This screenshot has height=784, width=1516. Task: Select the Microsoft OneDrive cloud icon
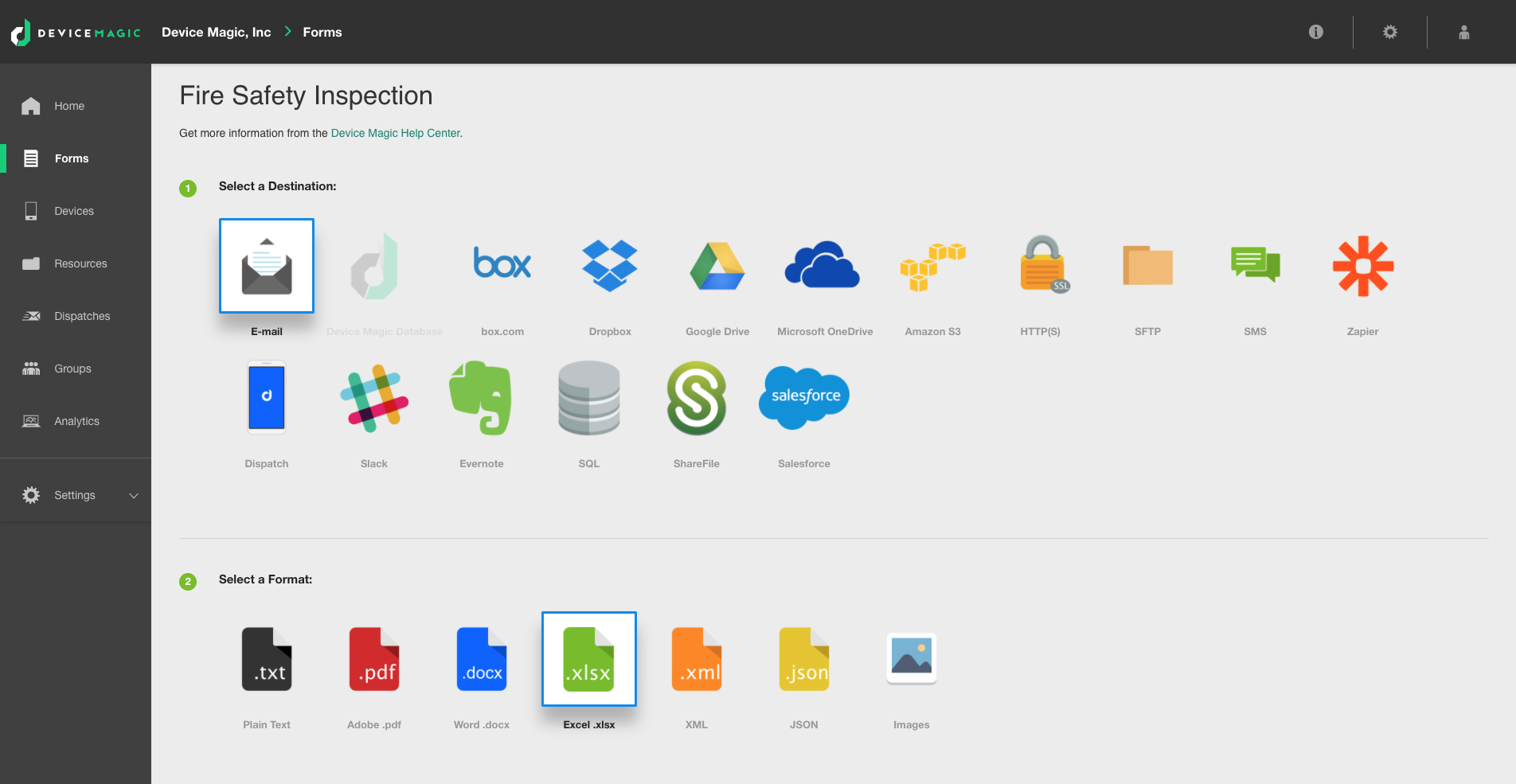(822, 263)
